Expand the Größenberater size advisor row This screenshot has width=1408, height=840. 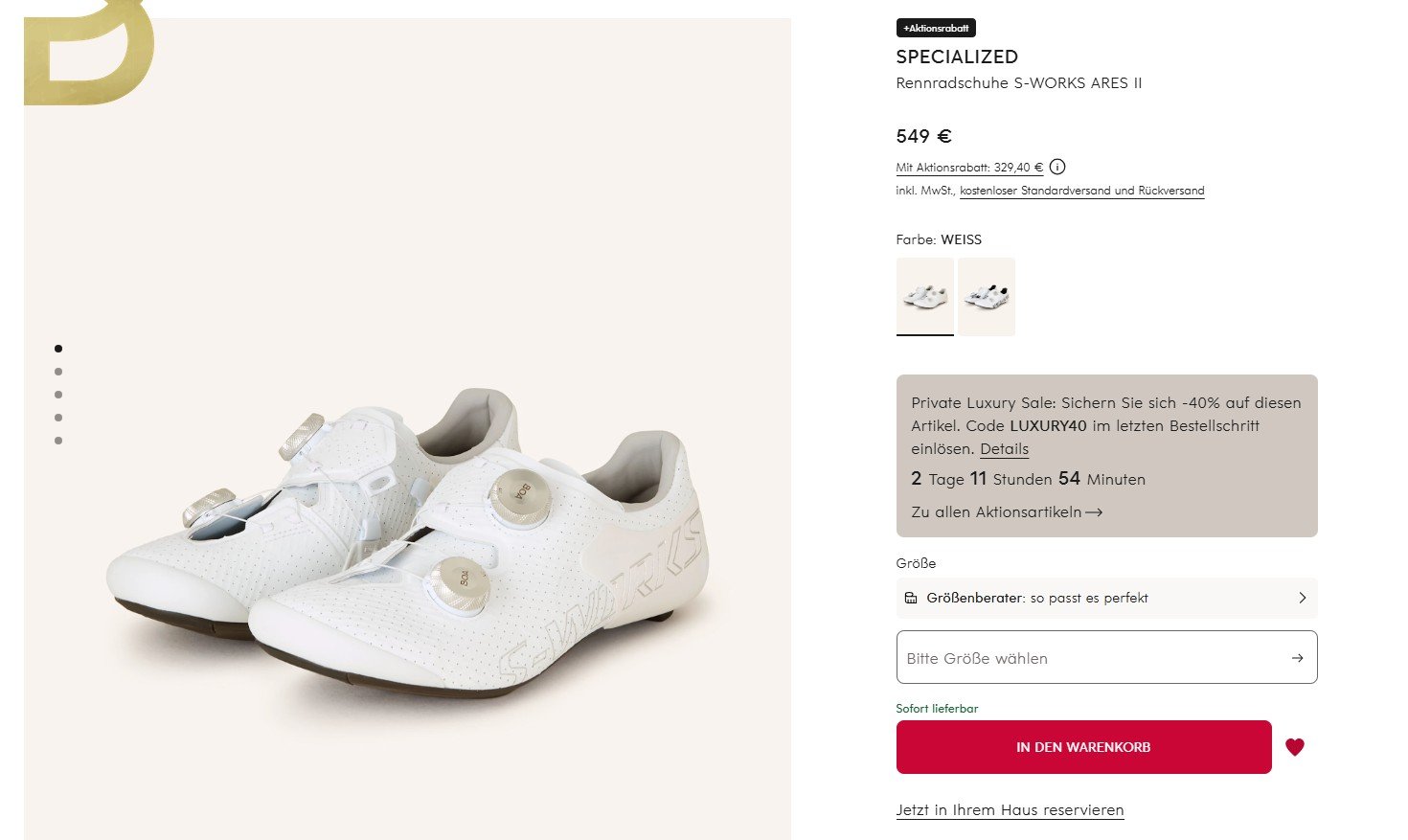pos(1106,598)
